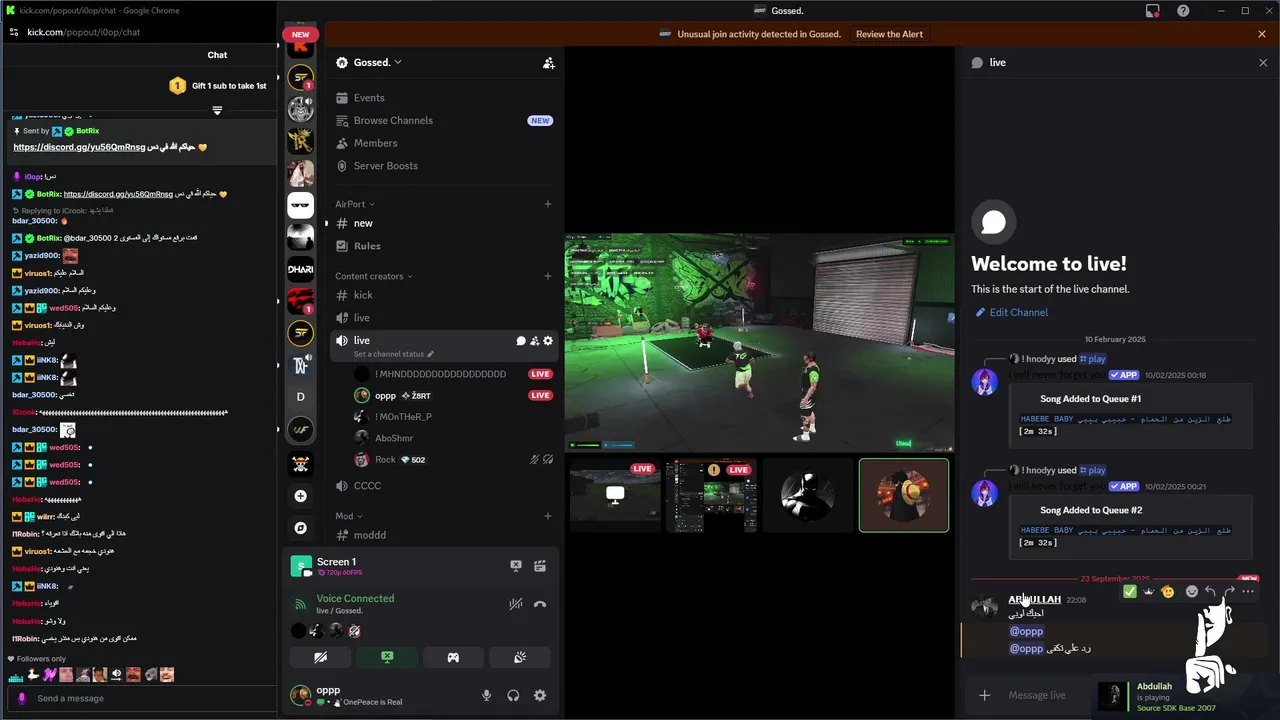Viewport: 1280px width, 720px height.
Task: Collapse the AirPort category
Action: (x=355, y=204)
